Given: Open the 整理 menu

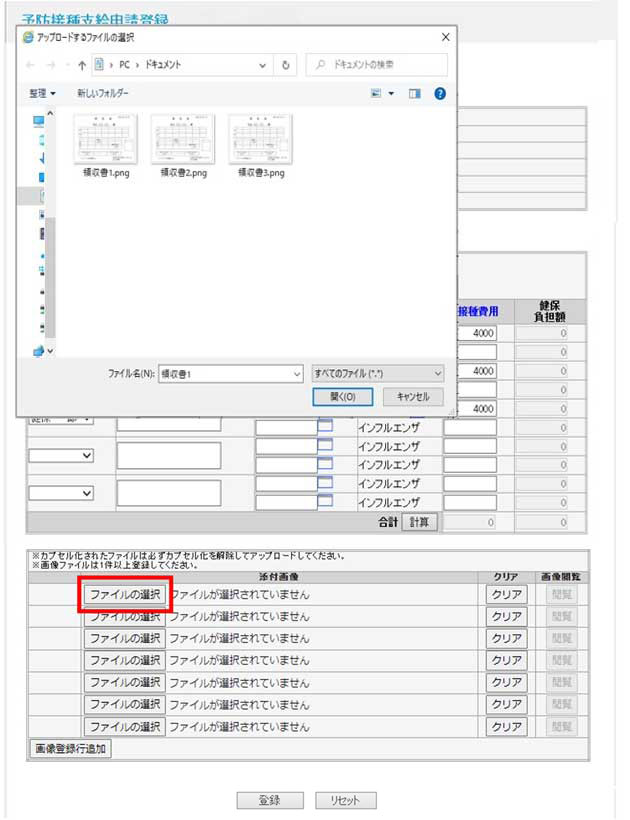Looking at the screenshot, I should (42, 93).
